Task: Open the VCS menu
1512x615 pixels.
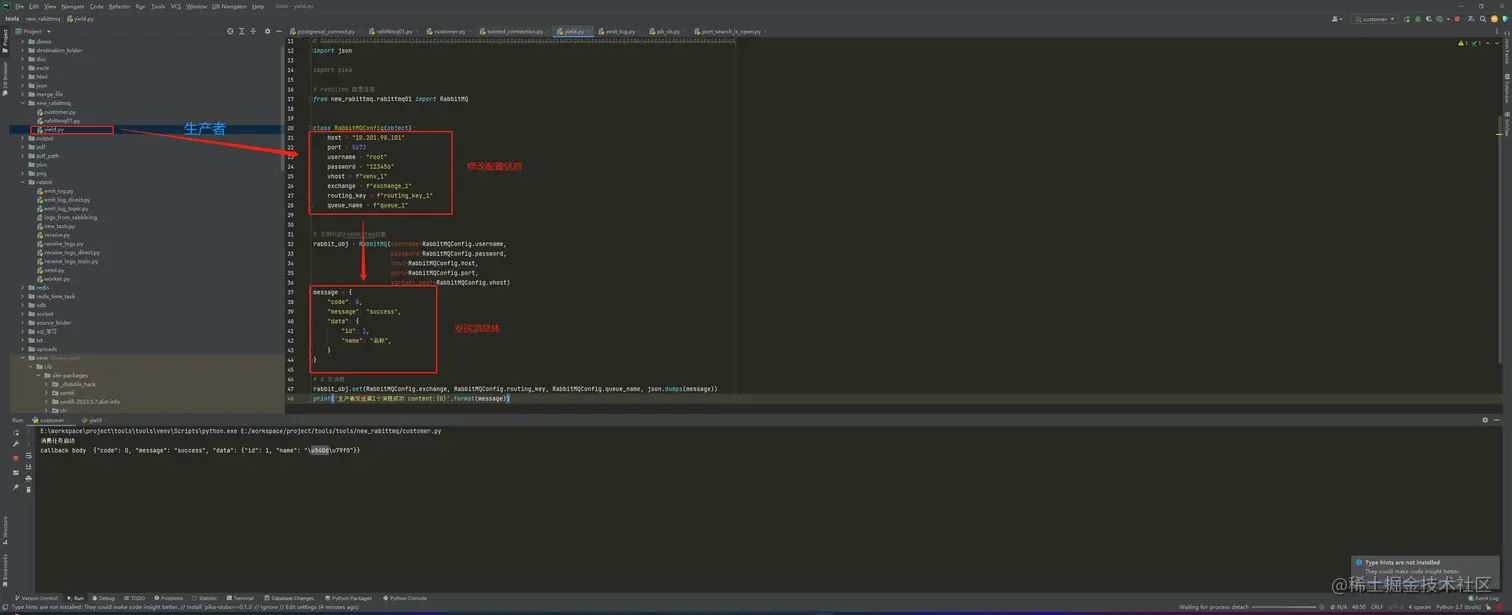Action: (176, 6)
